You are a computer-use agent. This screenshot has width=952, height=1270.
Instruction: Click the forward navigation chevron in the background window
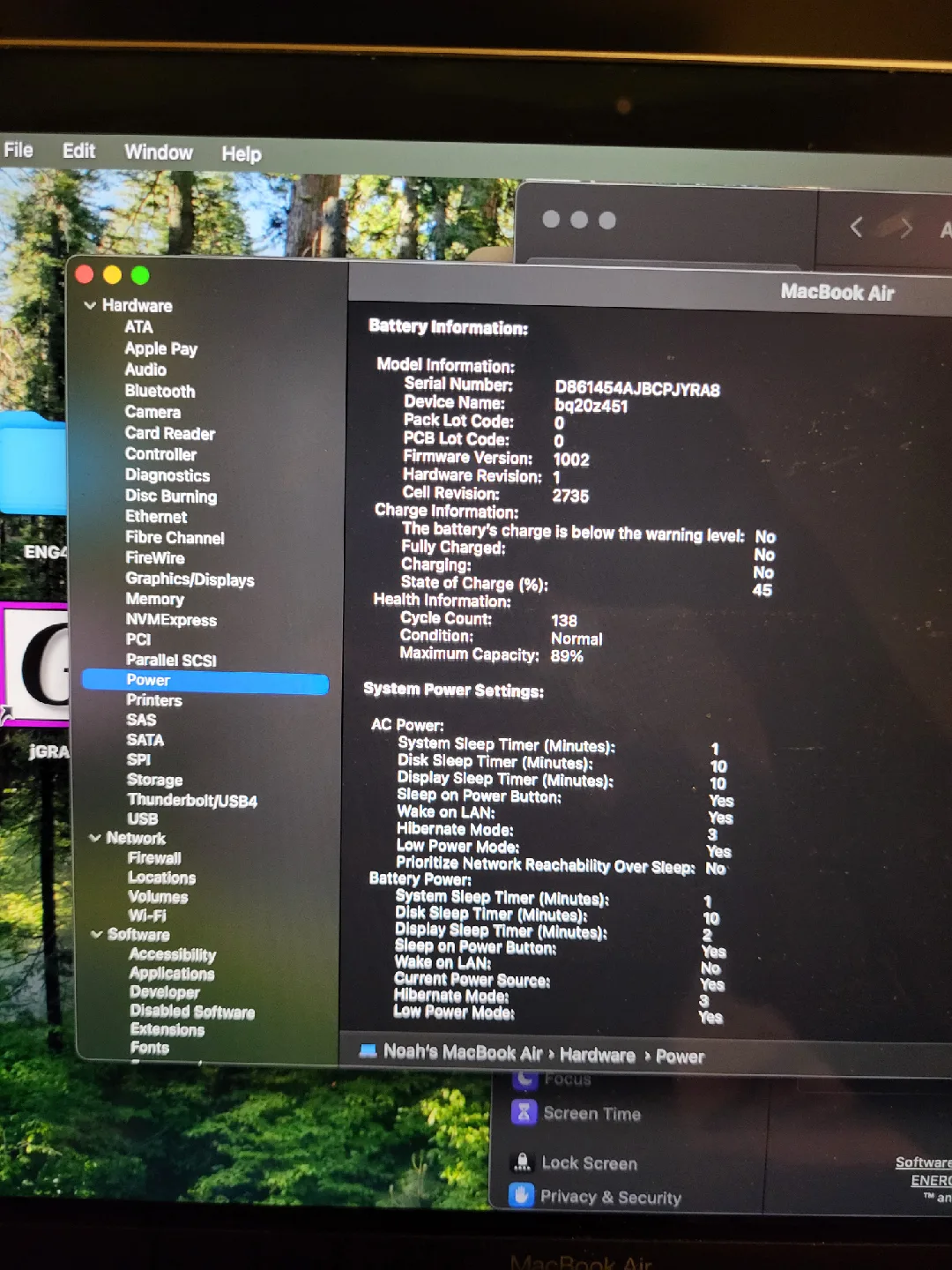(x=904, y=228)
